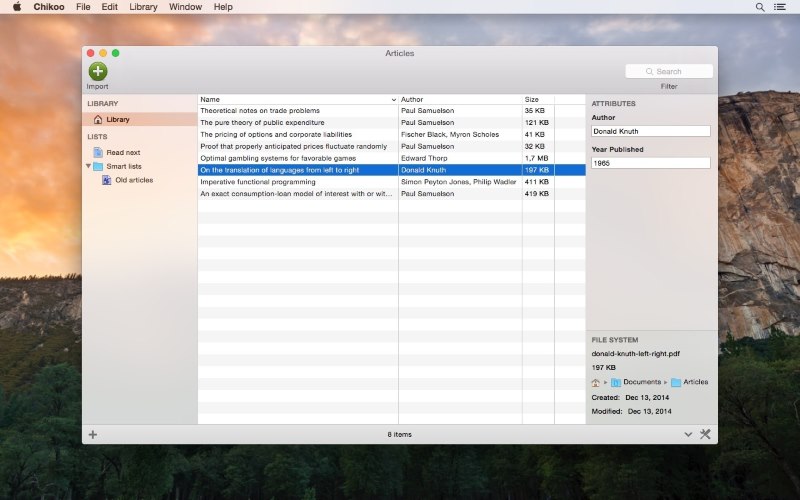Click the Author column header

460,99
